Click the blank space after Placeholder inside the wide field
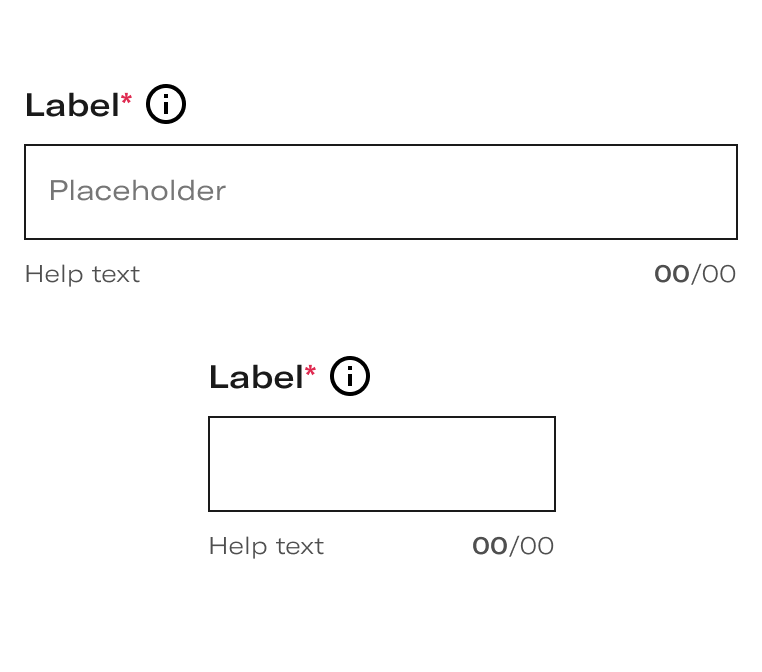This screenshot has width=762, height=672. coord(481,192)
